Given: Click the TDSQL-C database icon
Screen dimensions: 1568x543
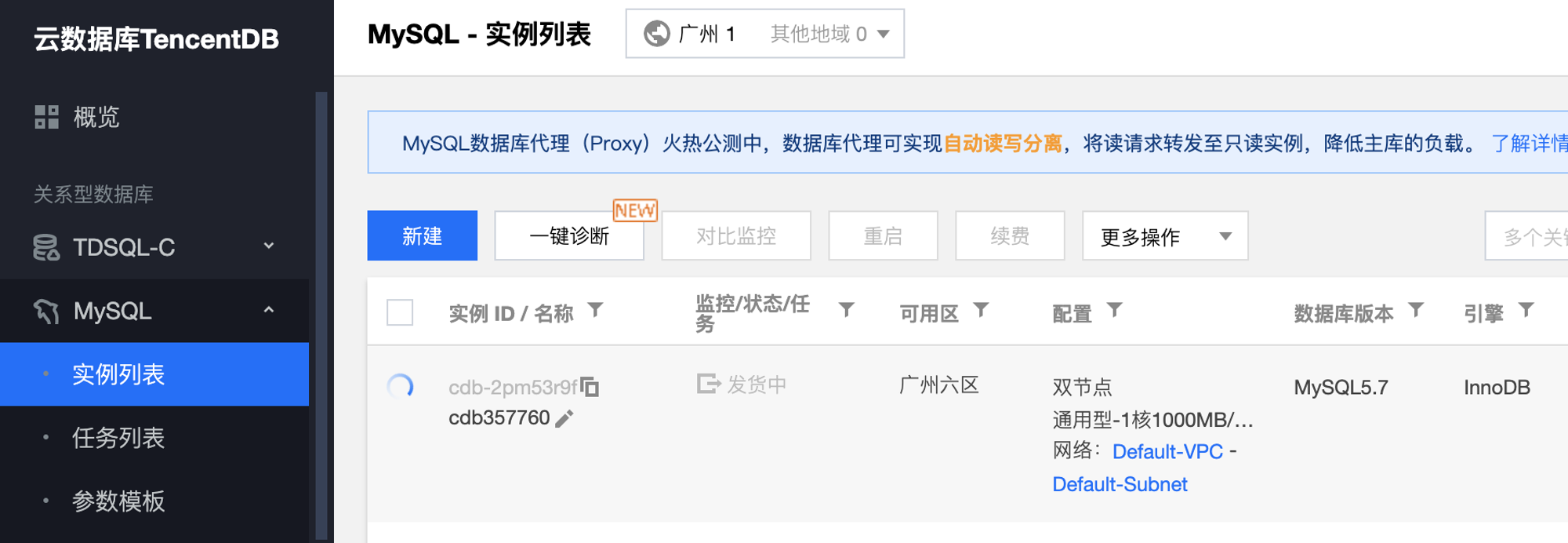Looking at the screenshot, I should click(x=46, y=247).
